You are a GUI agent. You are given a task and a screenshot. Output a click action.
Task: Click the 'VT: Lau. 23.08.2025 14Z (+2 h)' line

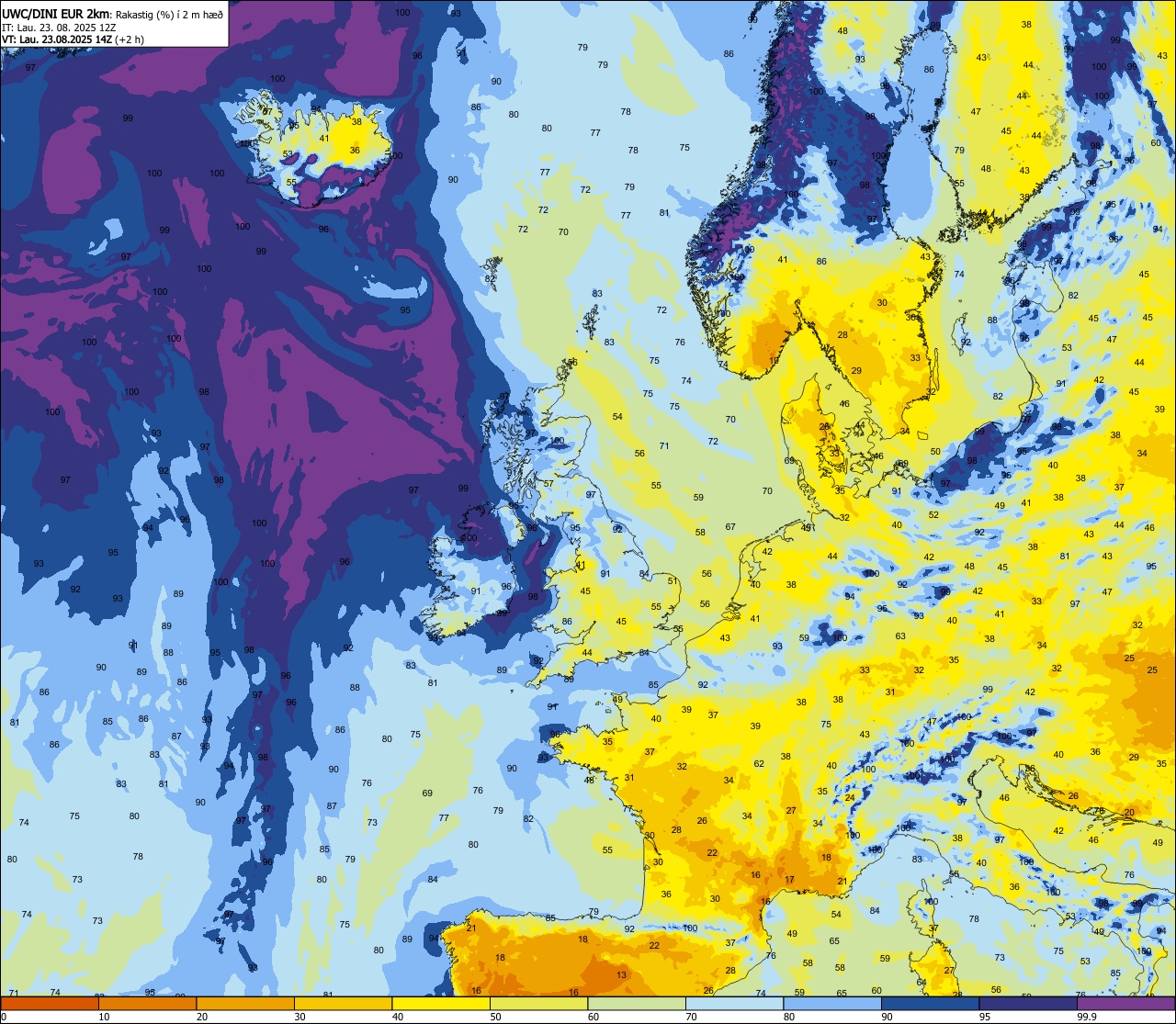[73, 39]
